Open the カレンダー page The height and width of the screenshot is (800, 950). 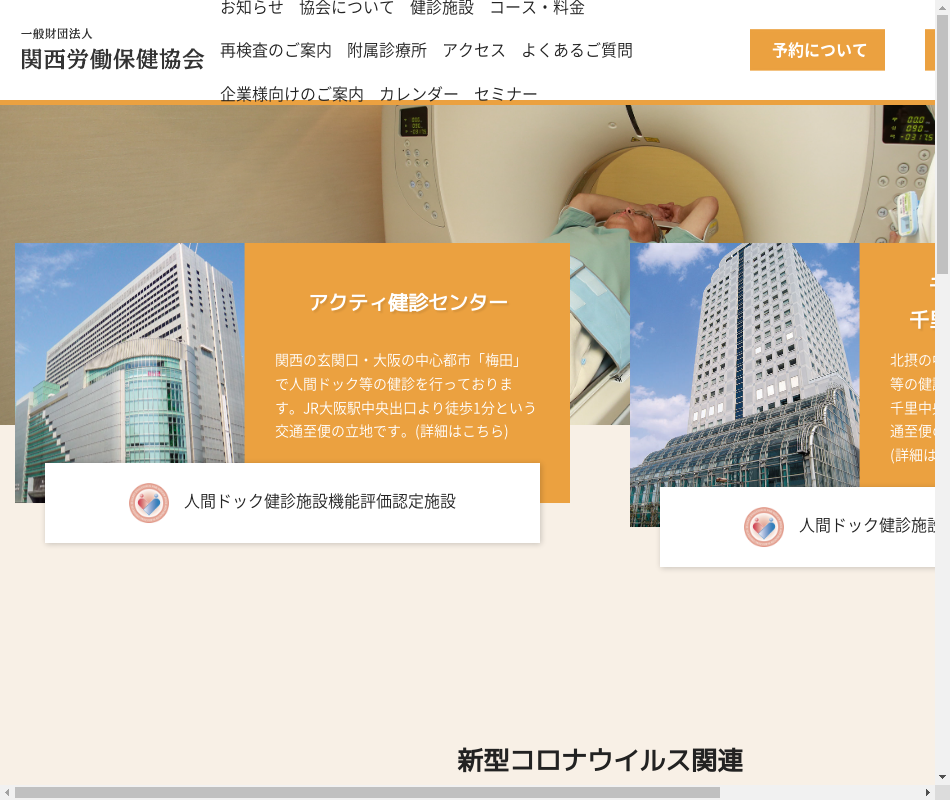coord(418,94)
